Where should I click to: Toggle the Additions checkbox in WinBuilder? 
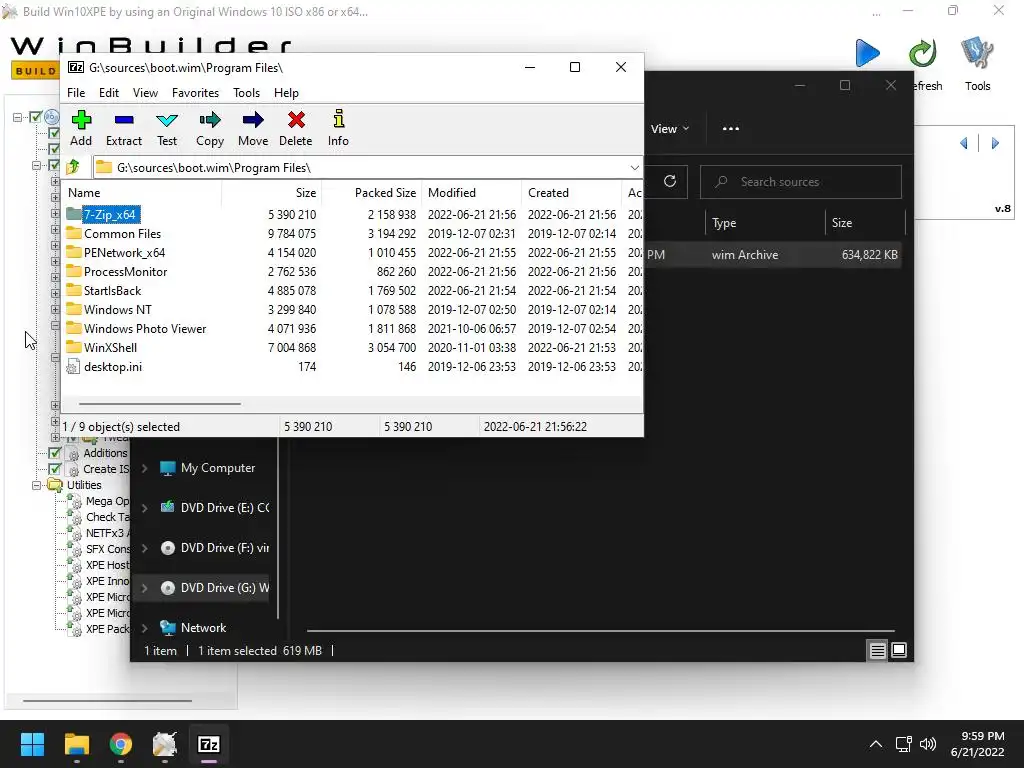pyautogui.click(x=55, y=453)
